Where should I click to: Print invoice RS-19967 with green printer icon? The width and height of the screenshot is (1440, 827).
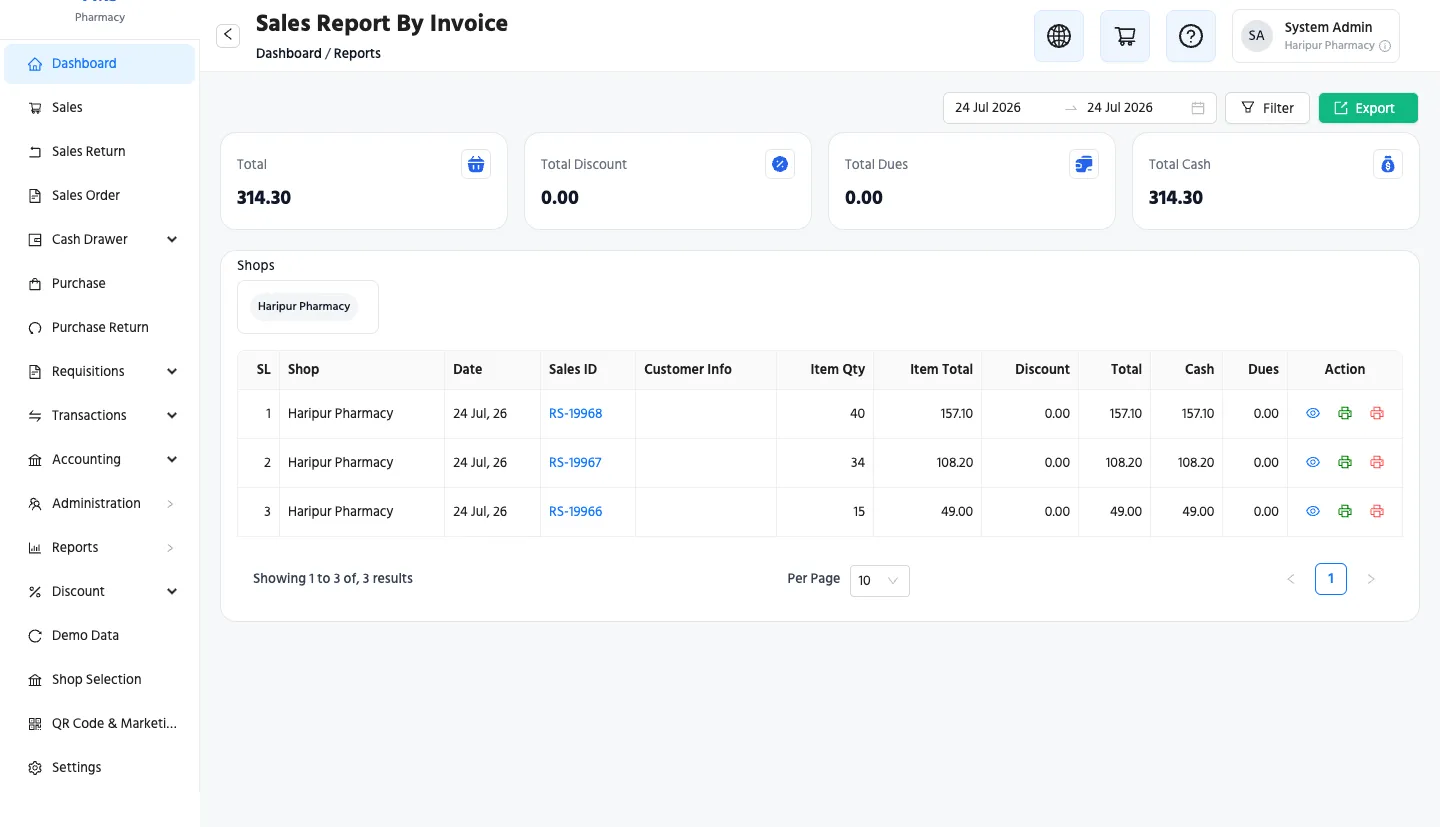1345,462
